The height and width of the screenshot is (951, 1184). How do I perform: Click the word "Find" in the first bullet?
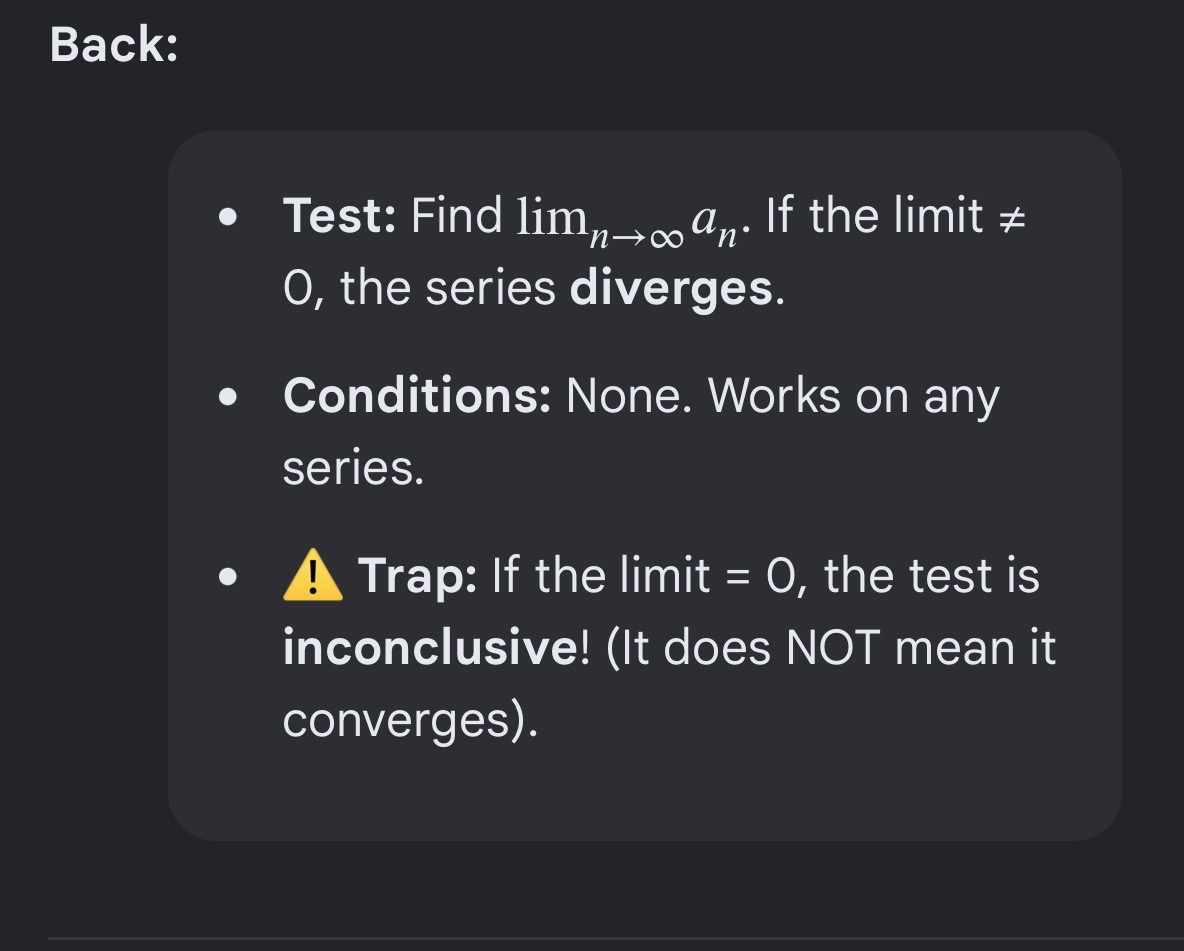coord(456,216)
